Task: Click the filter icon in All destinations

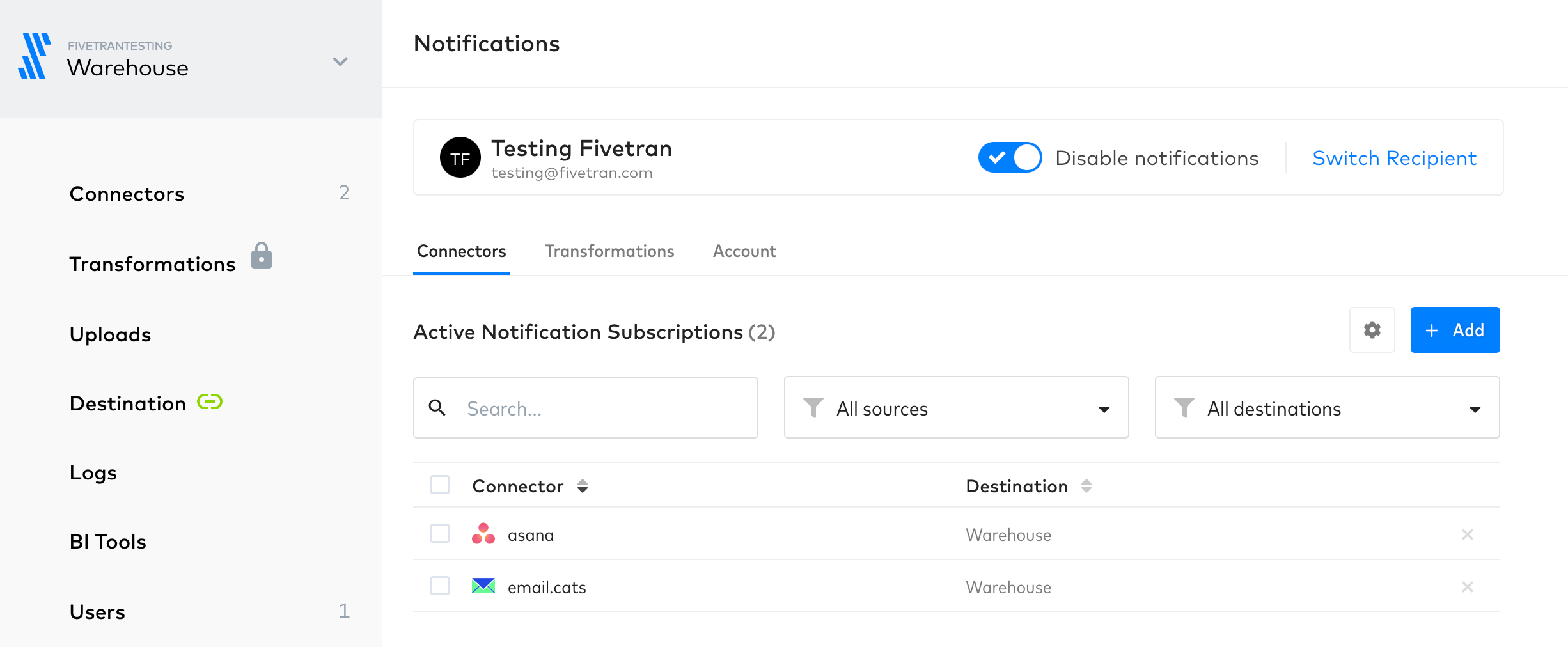Action: pyautogui.click(x=1184, y=408)
